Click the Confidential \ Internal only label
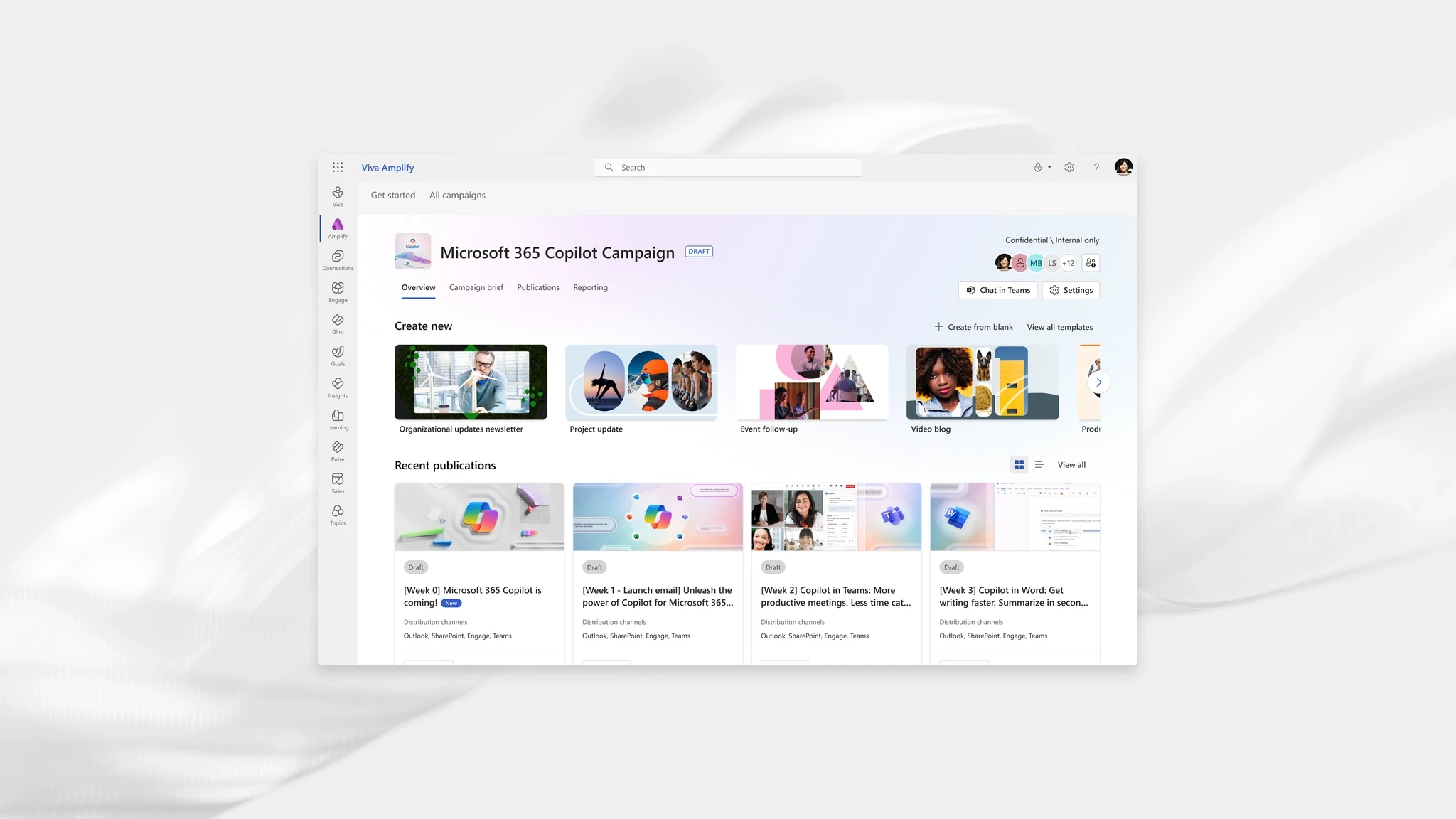Viewport: 1456px width, 819px height. [x=1052, y=240]
